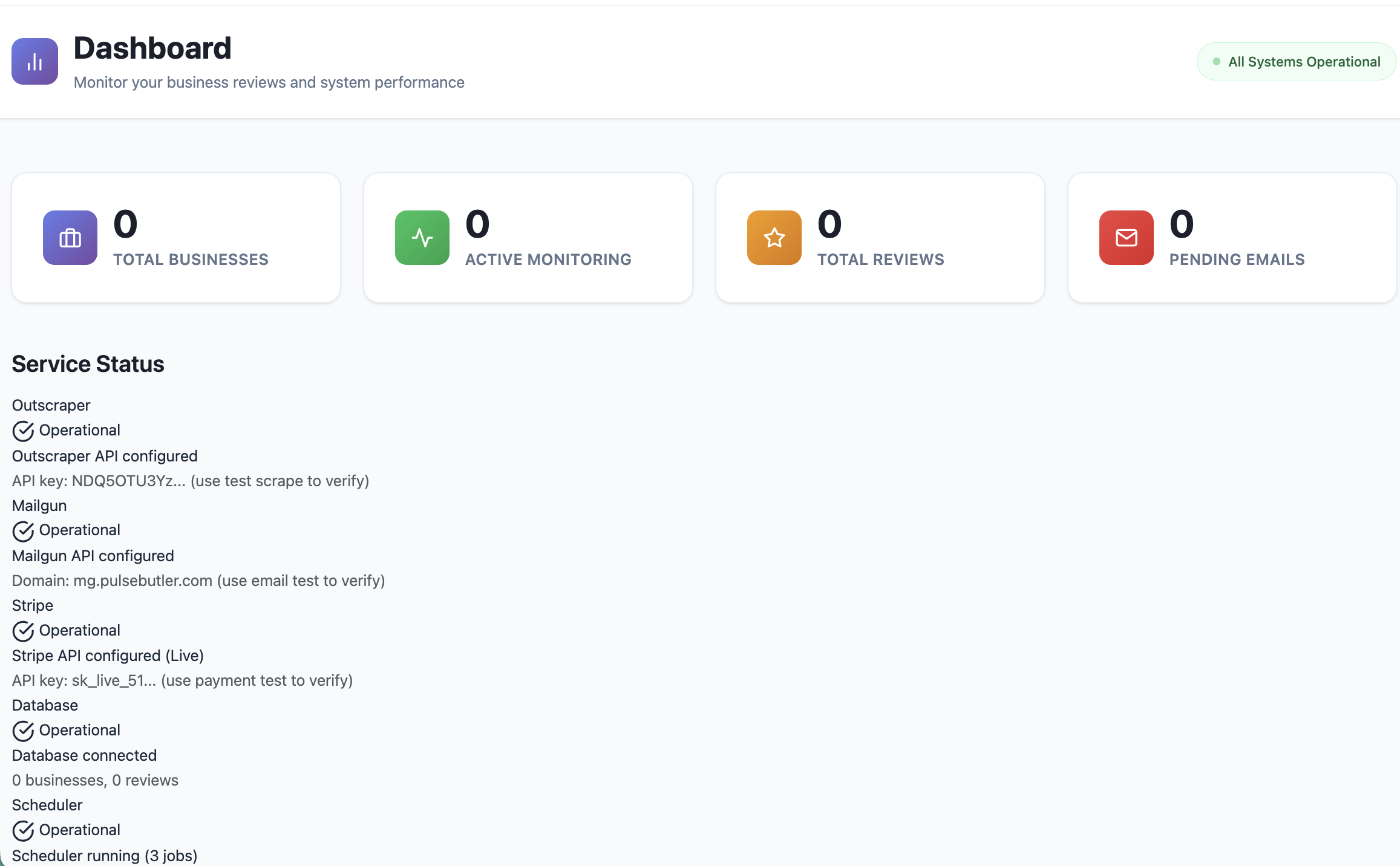Click the Stripe Operational checkmark icon
This screenshot has height=866, width=1400.
23,631
